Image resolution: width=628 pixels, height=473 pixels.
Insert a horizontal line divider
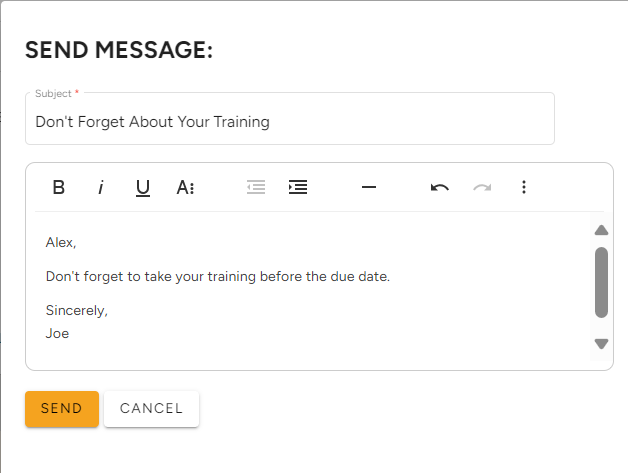pos(369,187)
